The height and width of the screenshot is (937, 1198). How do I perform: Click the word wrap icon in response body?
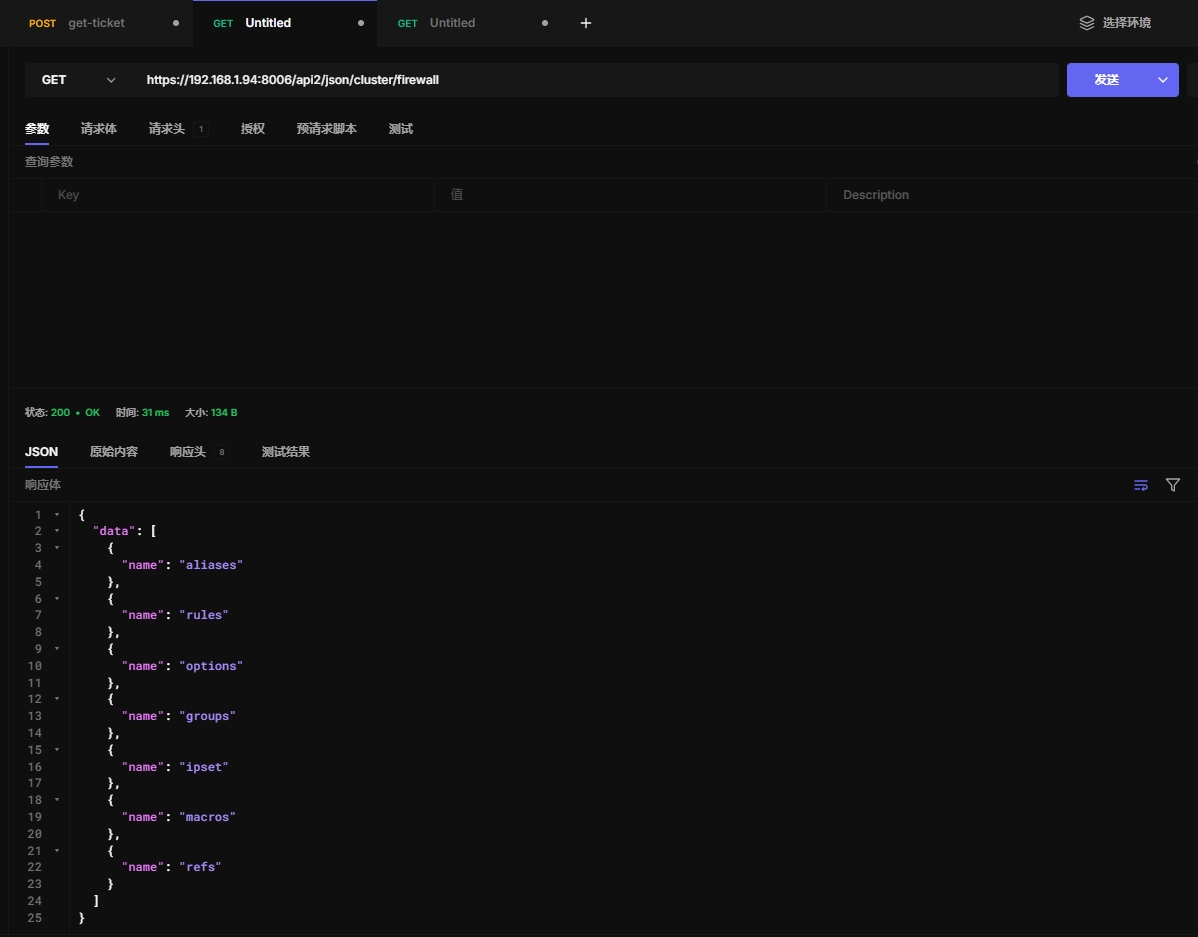[x=1141, y=485]
